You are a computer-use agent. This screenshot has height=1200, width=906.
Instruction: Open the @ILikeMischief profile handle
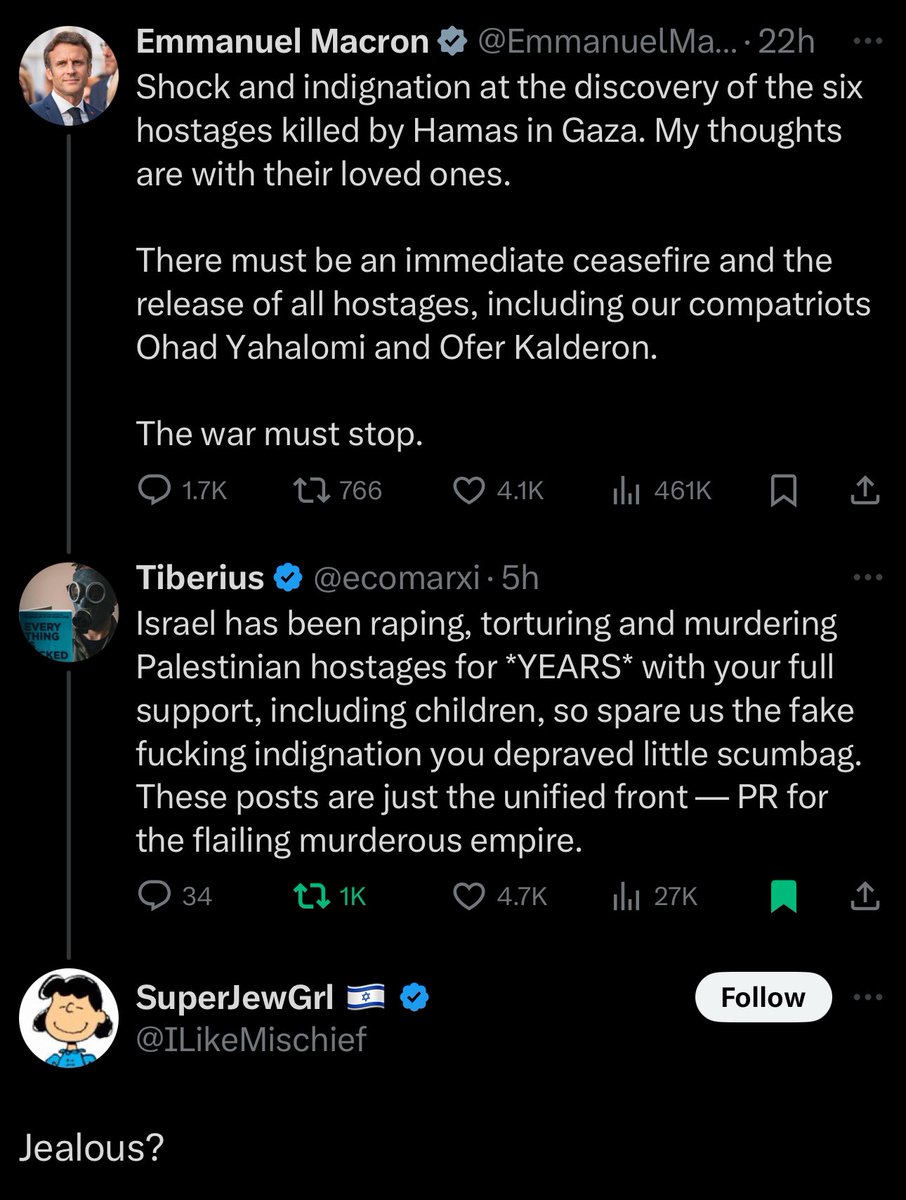[251, 1039]
